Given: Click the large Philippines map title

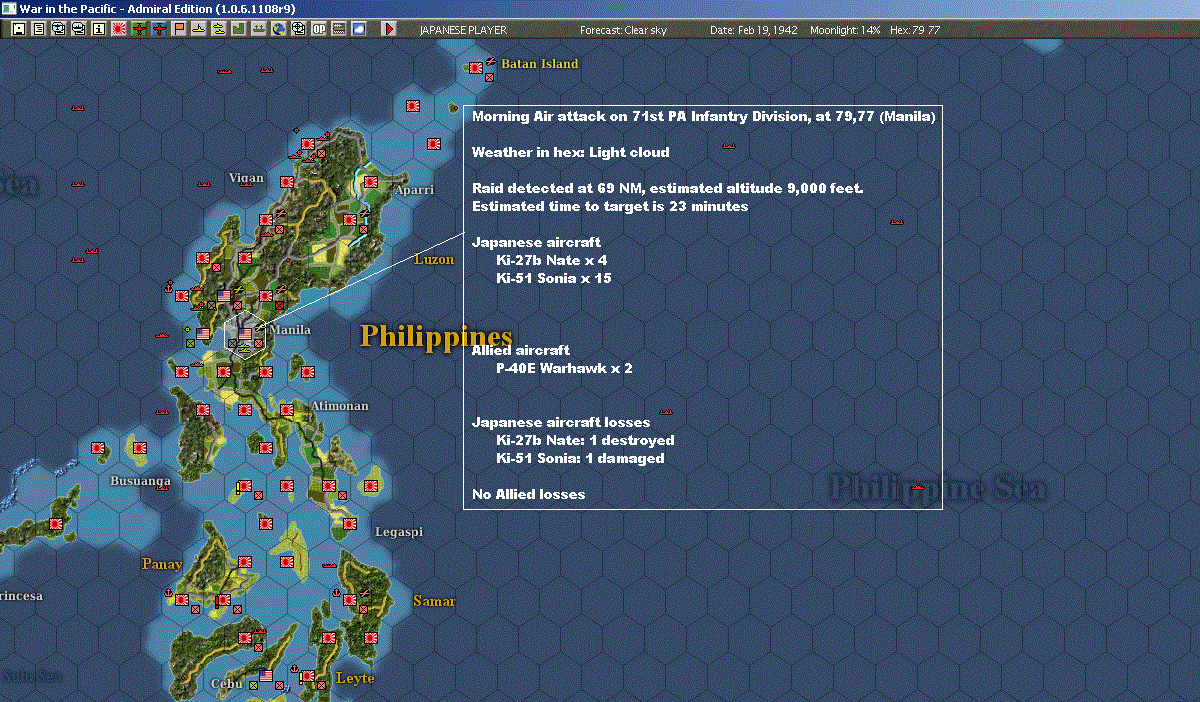Looking at the screenshot, I should click(436, 336).
